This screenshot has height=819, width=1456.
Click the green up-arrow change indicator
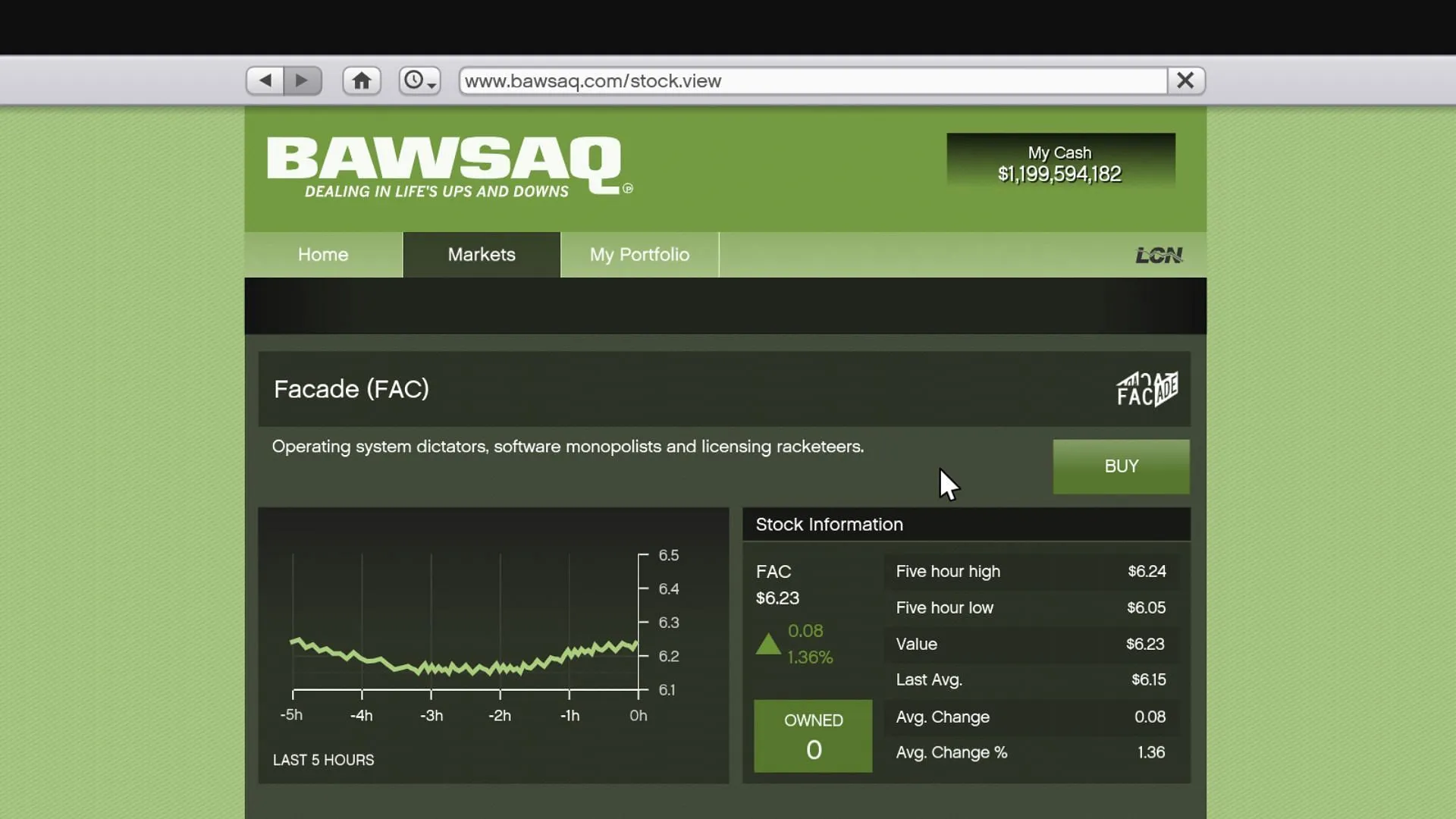pyautogui.click(x=768, y=644)
